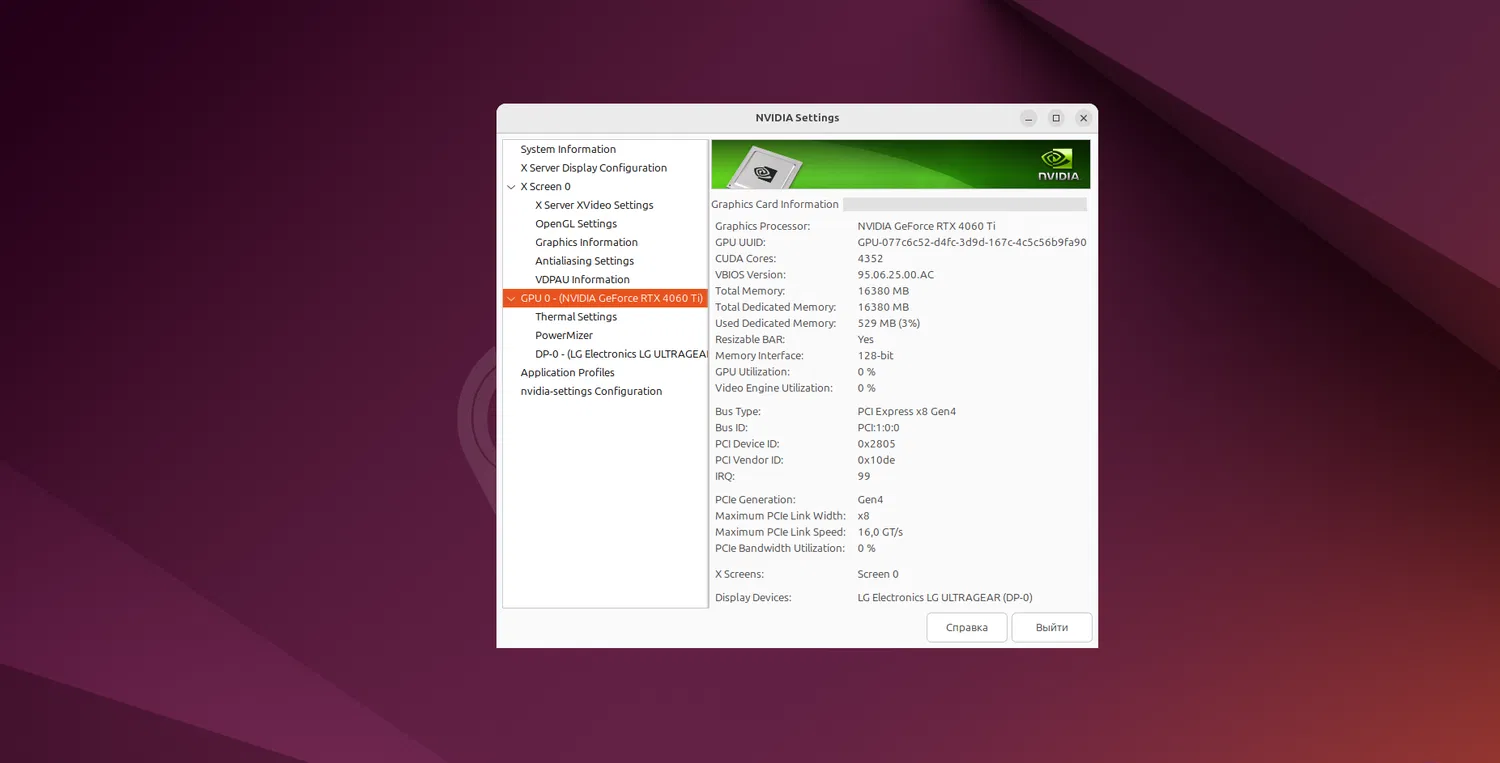The height and width of the screenshot is (763, 1500).
Task: Click the PCIe Generation value Gen4
Action: click(870, 500)
